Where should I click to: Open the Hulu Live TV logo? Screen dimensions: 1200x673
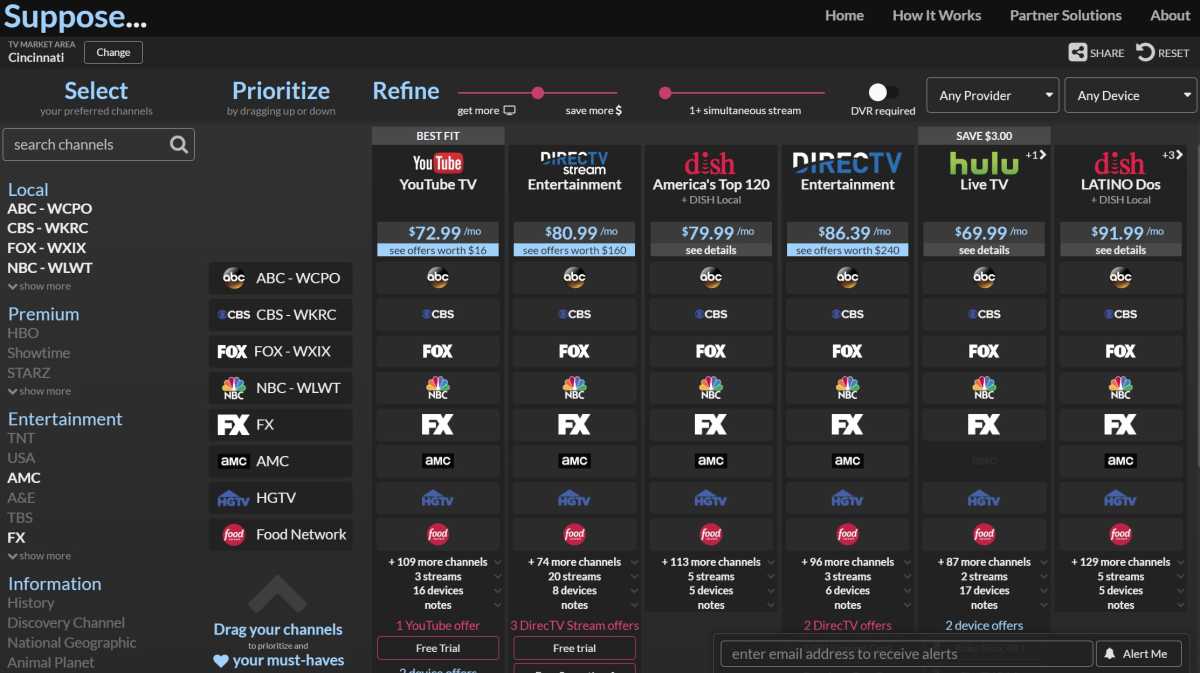coord(984,163)
